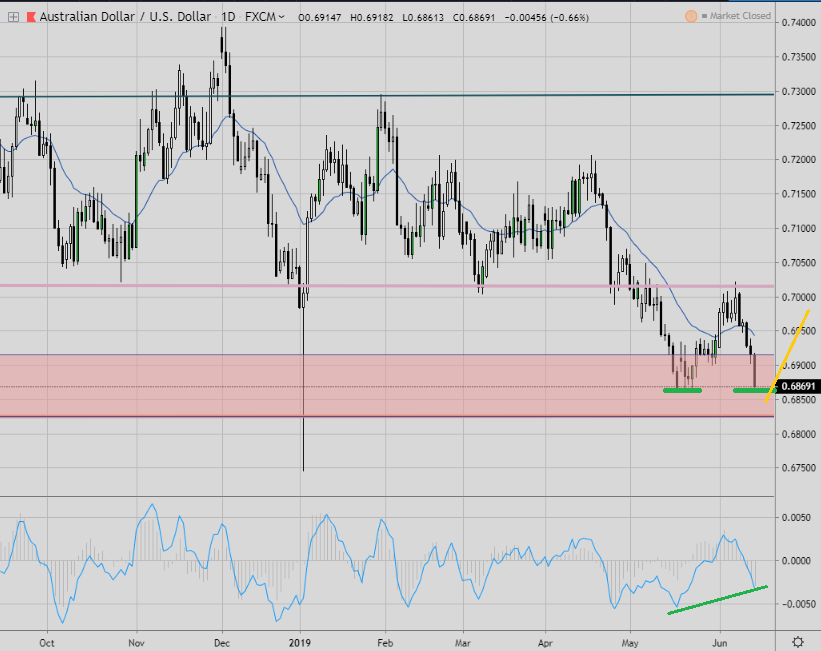The width and height of the screenshot is (821, 651).
Task: Select the orange trend line near June
Action: [x=787, y=356]
